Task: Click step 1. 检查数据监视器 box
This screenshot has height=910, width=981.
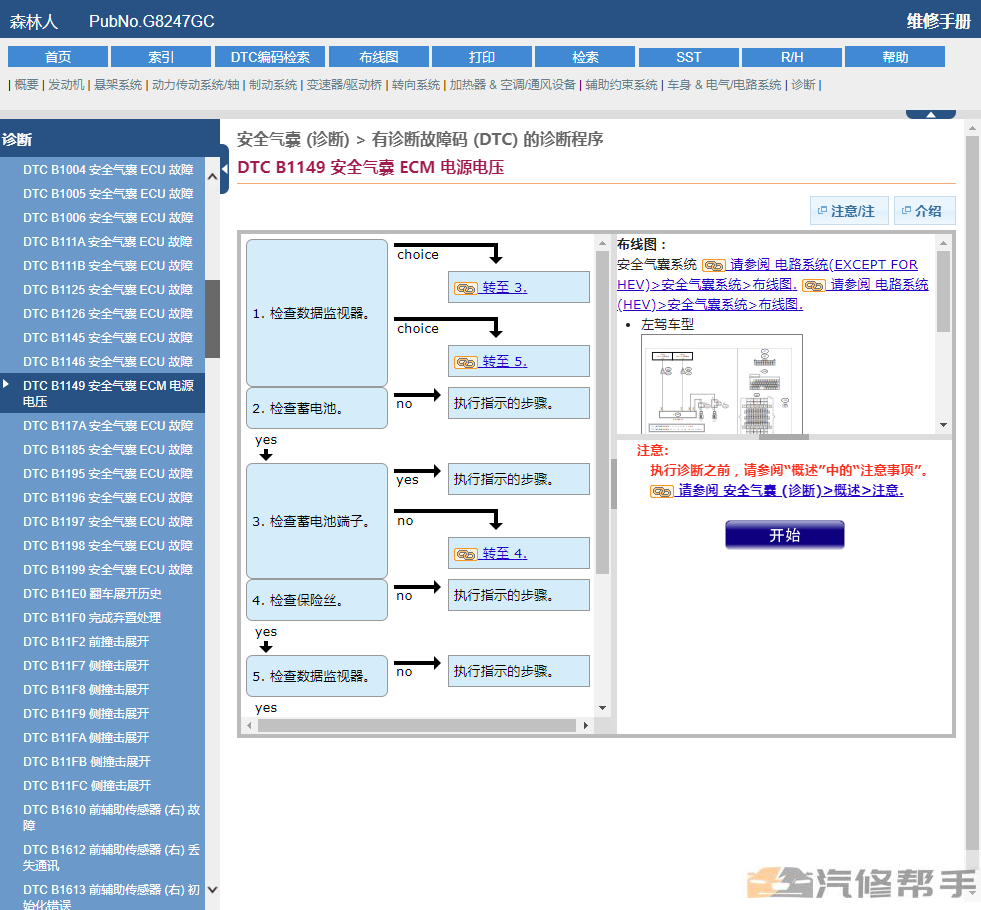Action: [317, 313]
